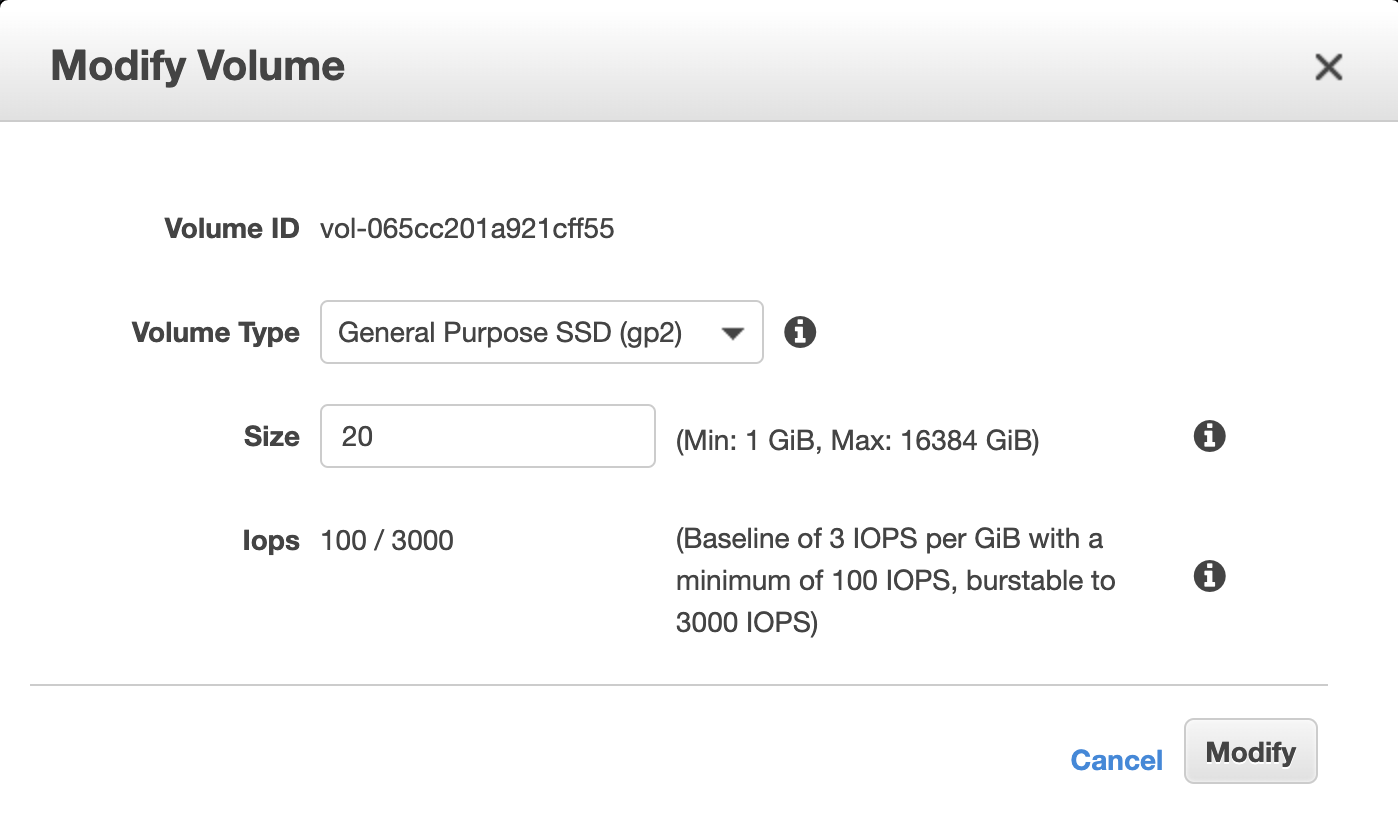Click the Cancel link
Image resolution: width=1398 pixels, height=824 pixels.
(x=1116, y=760)
